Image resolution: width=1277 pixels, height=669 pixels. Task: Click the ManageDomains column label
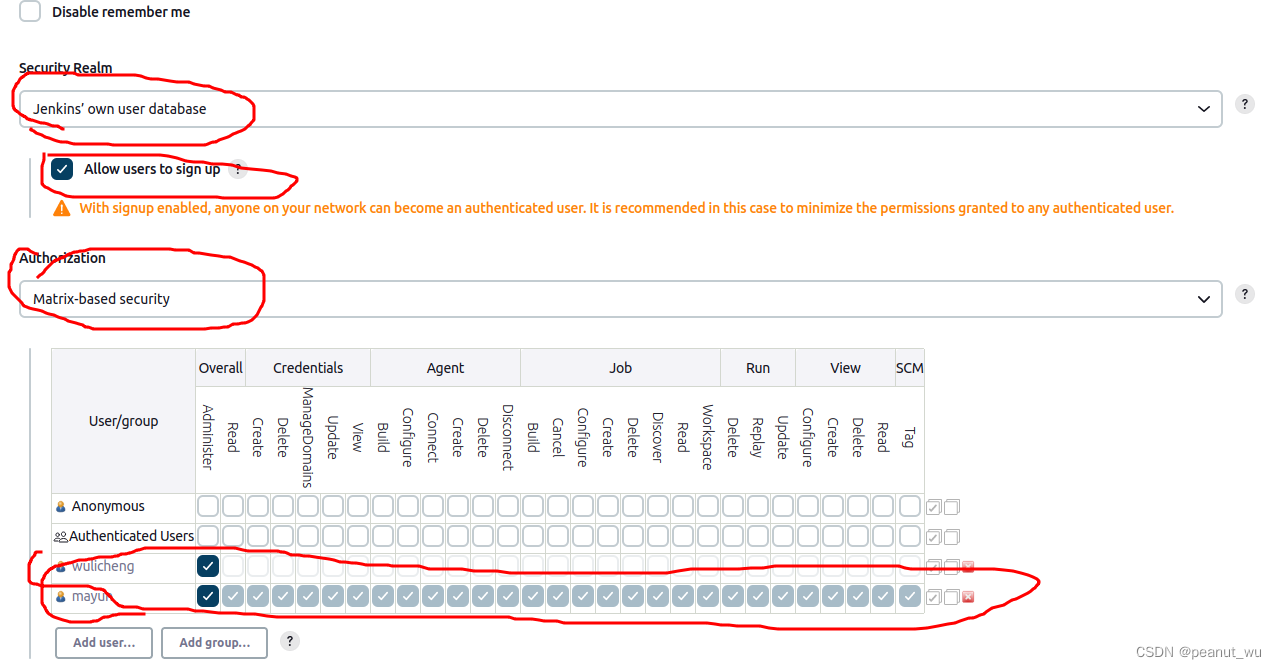(308, 437)
